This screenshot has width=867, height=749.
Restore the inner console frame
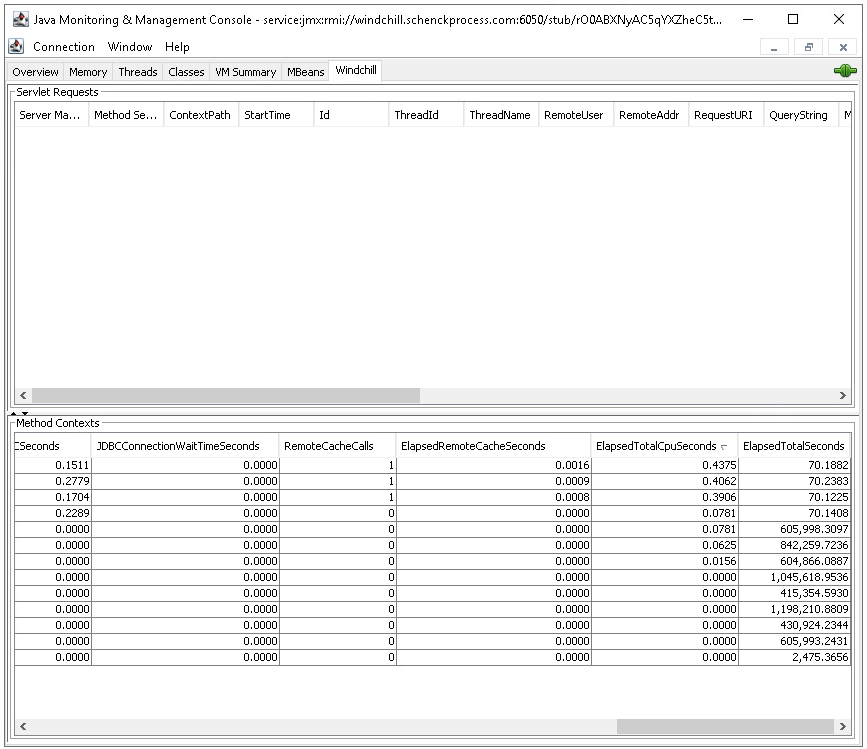(x=809, y=47)
